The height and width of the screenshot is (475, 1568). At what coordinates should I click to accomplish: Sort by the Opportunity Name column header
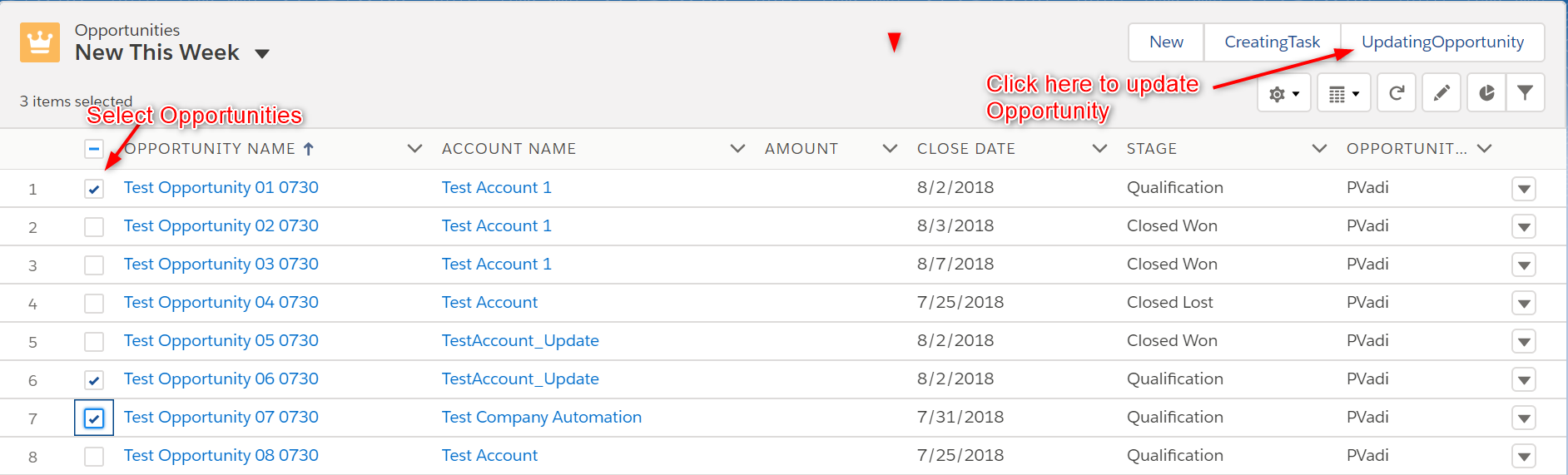click(x=210, y=149)
